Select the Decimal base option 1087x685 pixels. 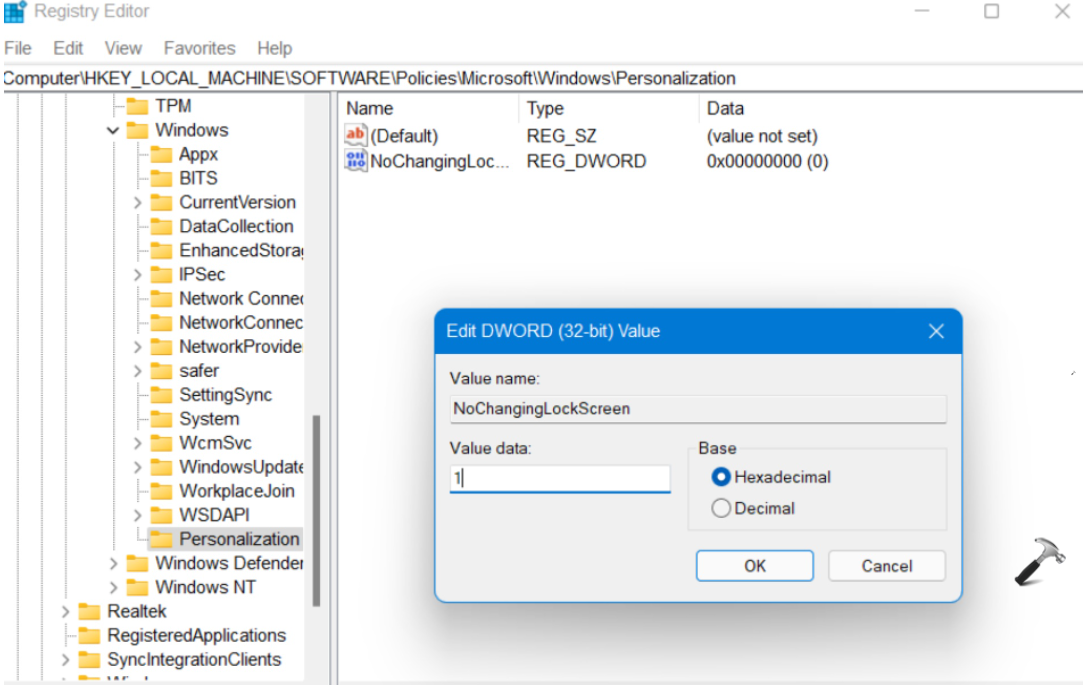coord(722,508)
